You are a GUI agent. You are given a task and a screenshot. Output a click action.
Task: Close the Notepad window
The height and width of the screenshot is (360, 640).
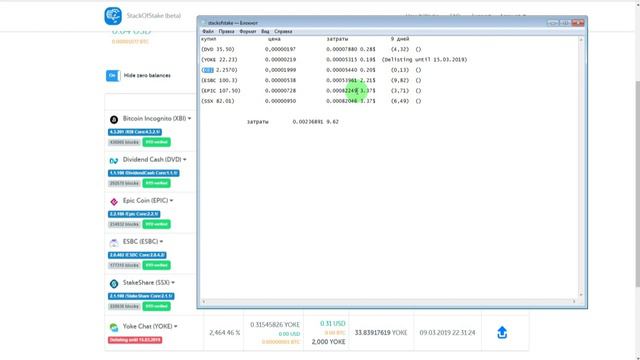578,23
